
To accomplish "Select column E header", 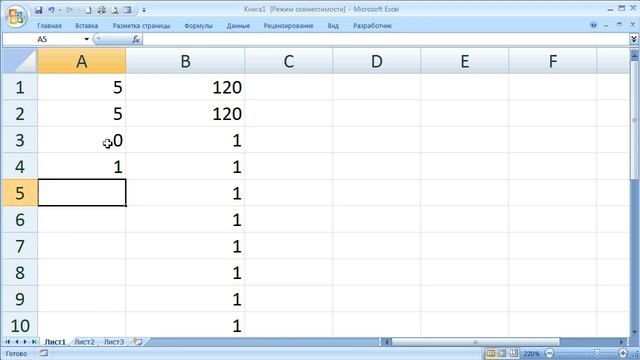I will pyautogui.click(x=464, y=61).
